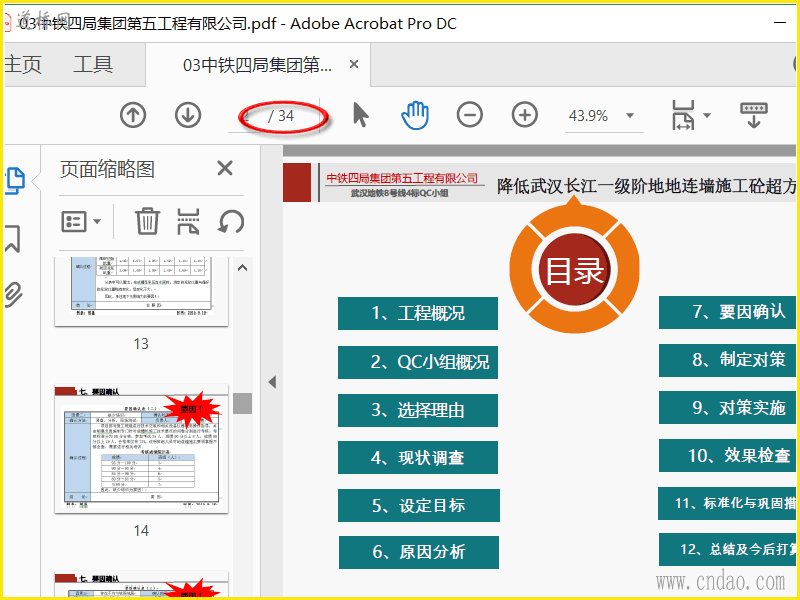This screenshot has height=600, width=800.
Task: Click the 2、QC小组概况 contents button
Action: (x=418, y=362)
